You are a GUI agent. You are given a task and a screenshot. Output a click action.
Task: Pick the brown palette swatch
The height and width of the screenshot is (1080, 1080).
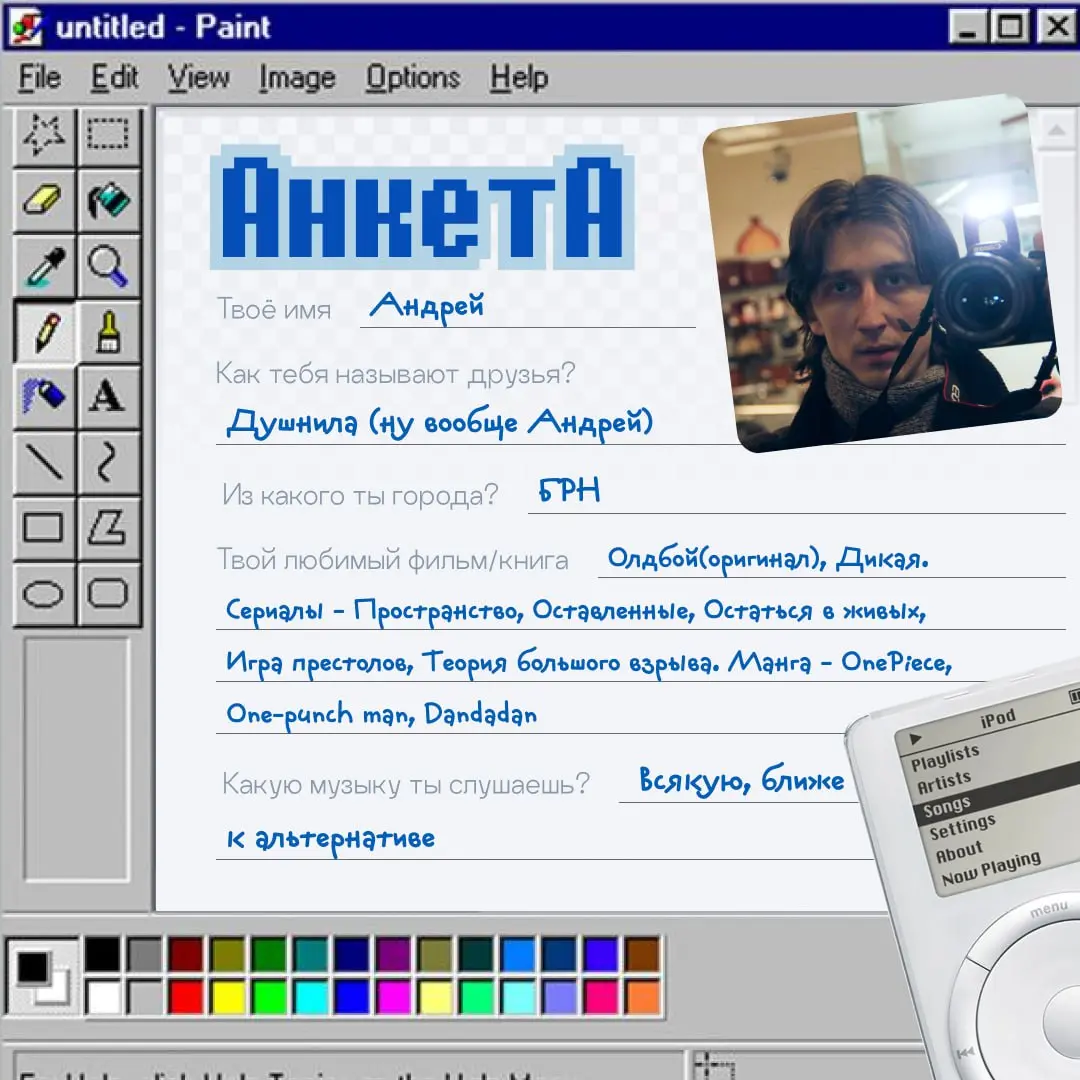(643, 955)
